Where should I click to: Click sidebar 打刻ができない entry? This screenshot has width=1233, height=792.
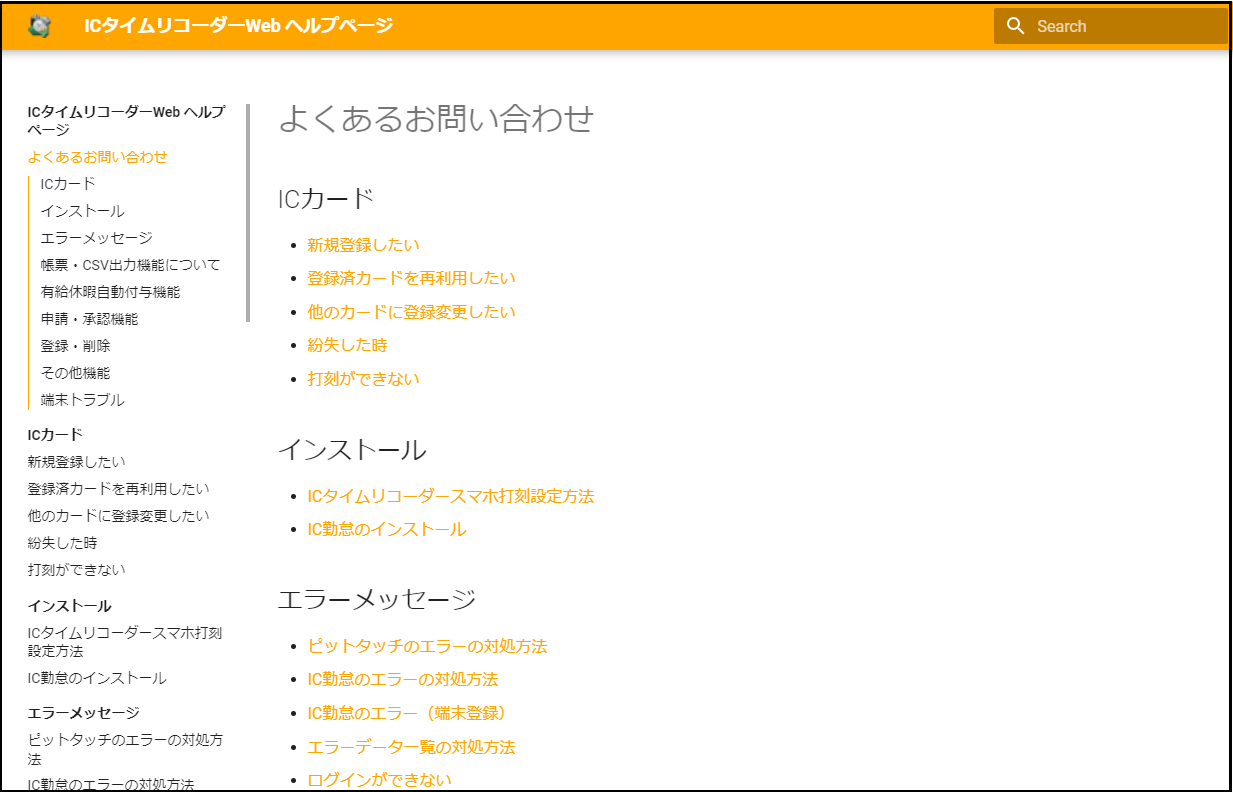tap(77, 570)
